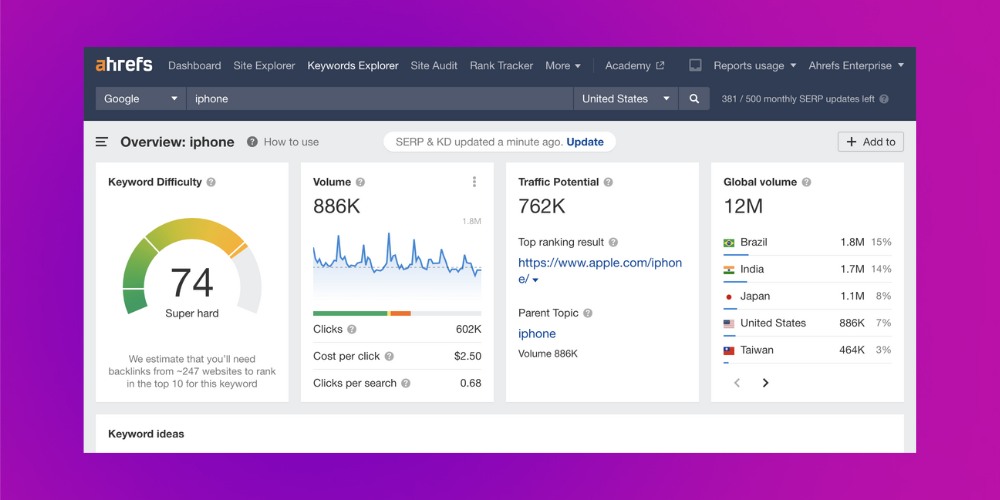1000x500 pixels.
Task: Expand the top ranking URL dropdown arrow
Action: (x=536, y=280)
